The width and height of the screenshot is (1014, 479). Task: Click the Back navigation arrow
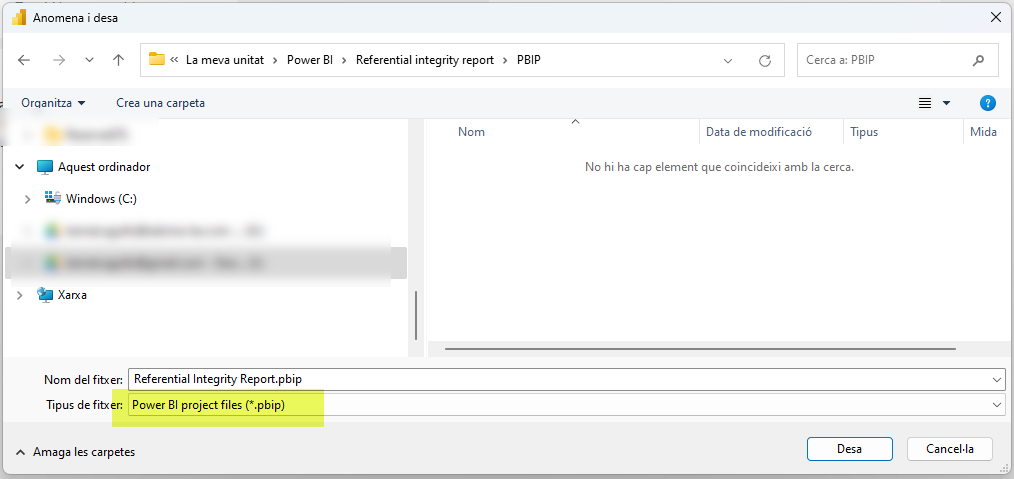tap(25, 60)
